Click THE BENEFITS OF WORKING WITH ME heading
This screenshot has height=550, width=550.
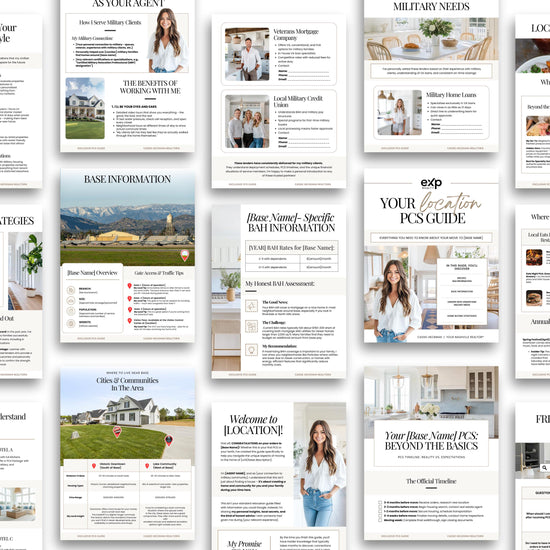click(x=150, y=87)
